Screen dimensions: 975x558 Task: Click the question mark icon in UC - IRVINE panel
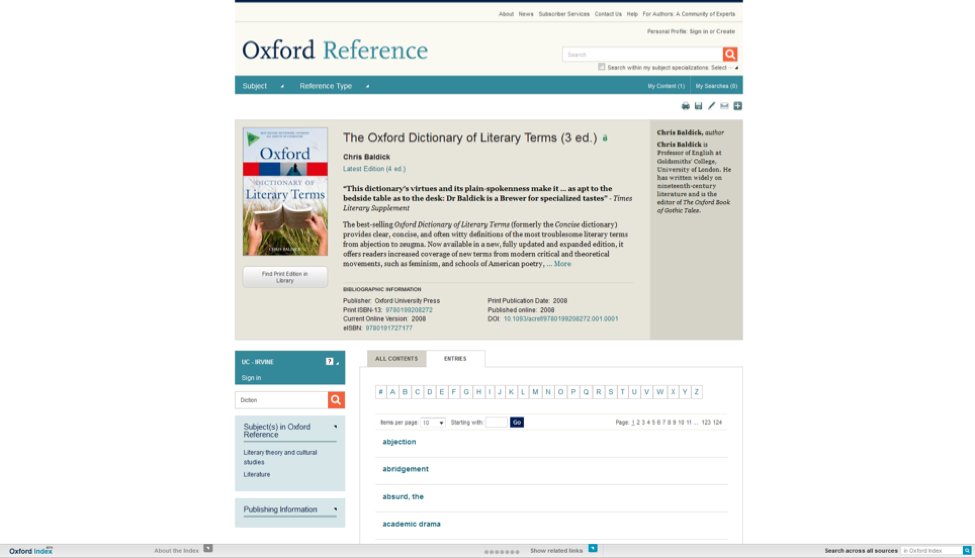(330, 361)
